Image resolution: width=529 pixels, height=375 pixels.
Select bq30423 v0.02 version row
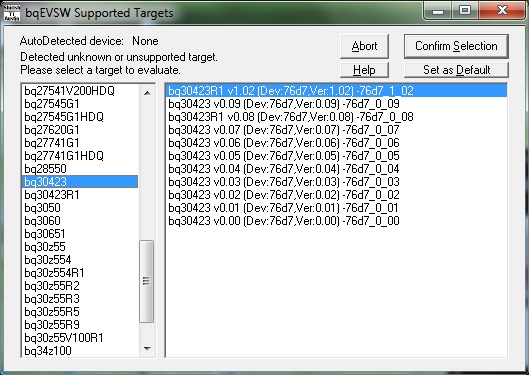(336, 195)
